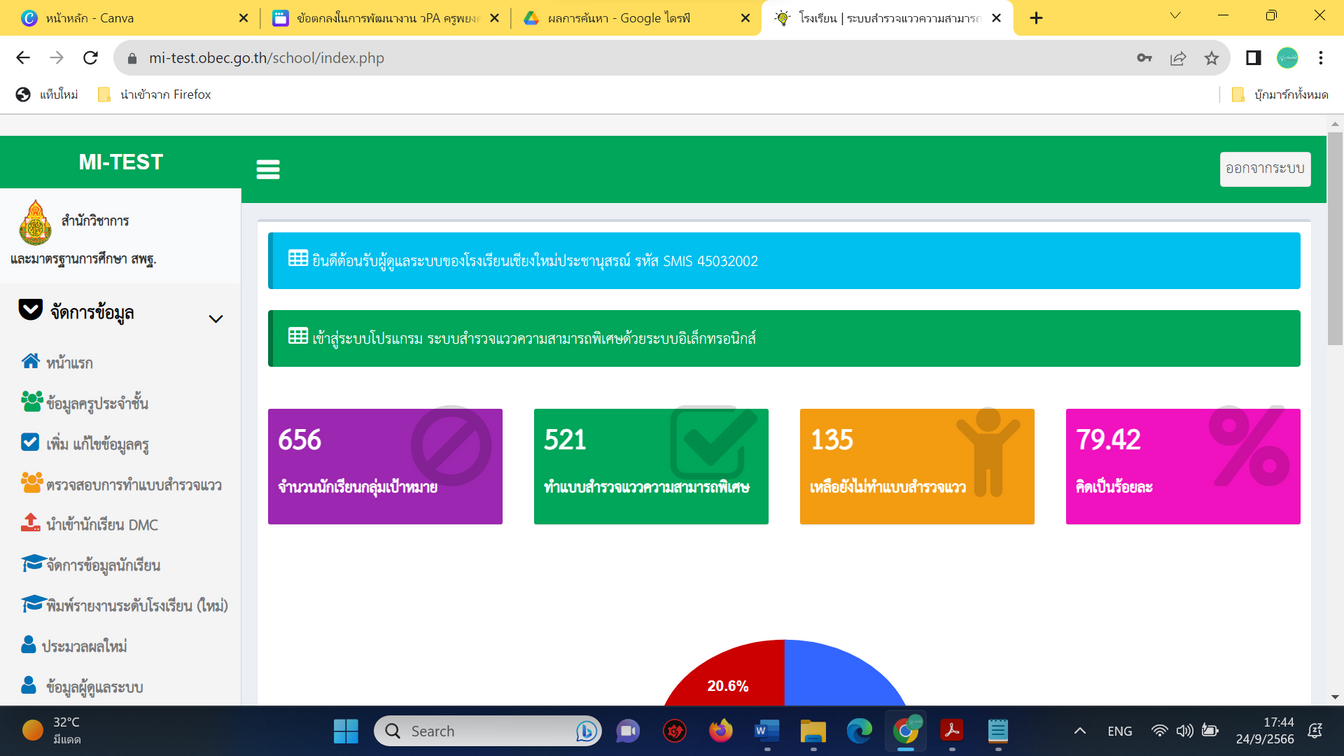The height and width of the screenshot is (756, 1344).
Task: Collapse the จัดการข้อมูล sidebar section chevron
Action: pyautogui.click(x=215, y=319)
